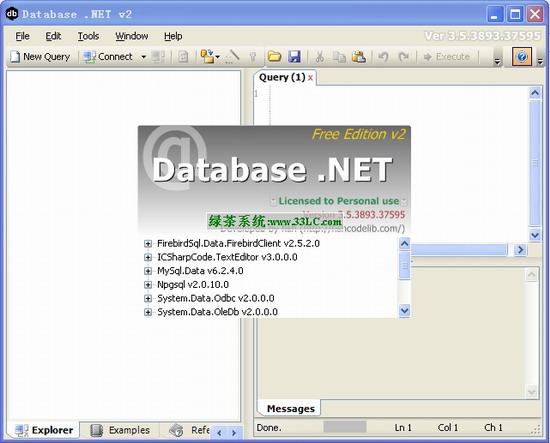The height and width of the screenshot is (443, 550).
Task: Select Npgsql v2.0.10.0 tree row
Action: click(193, 285)
